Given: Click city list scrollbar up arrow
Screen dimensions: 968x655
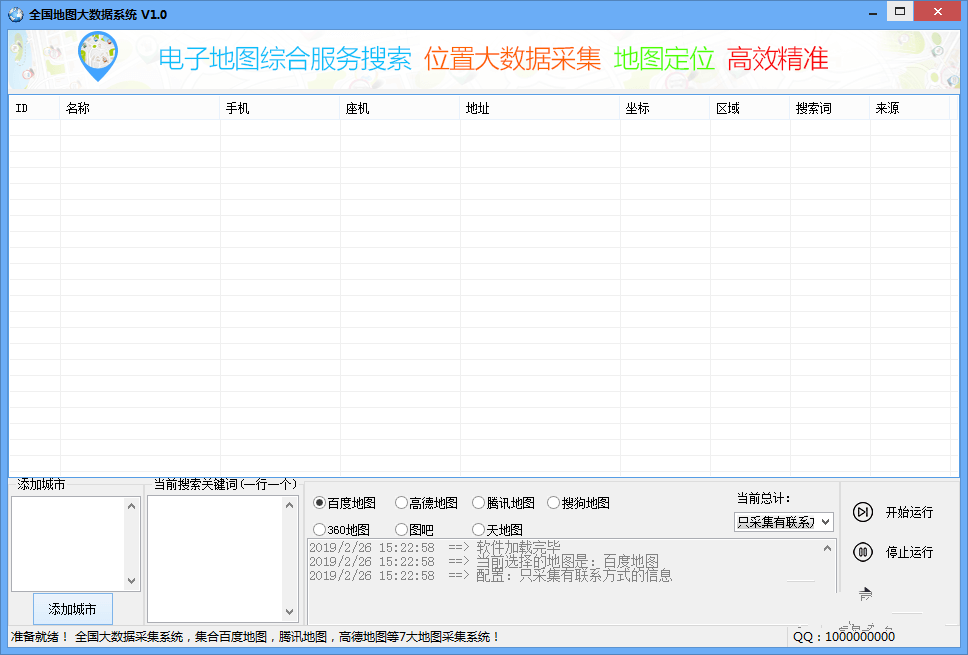Looking at the screenshot, I should (131, 506).
